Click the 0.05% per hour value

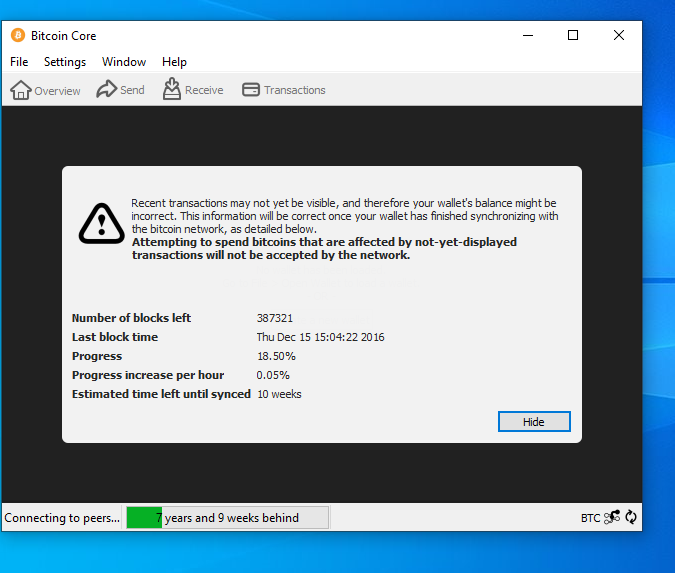click(273, 375)
